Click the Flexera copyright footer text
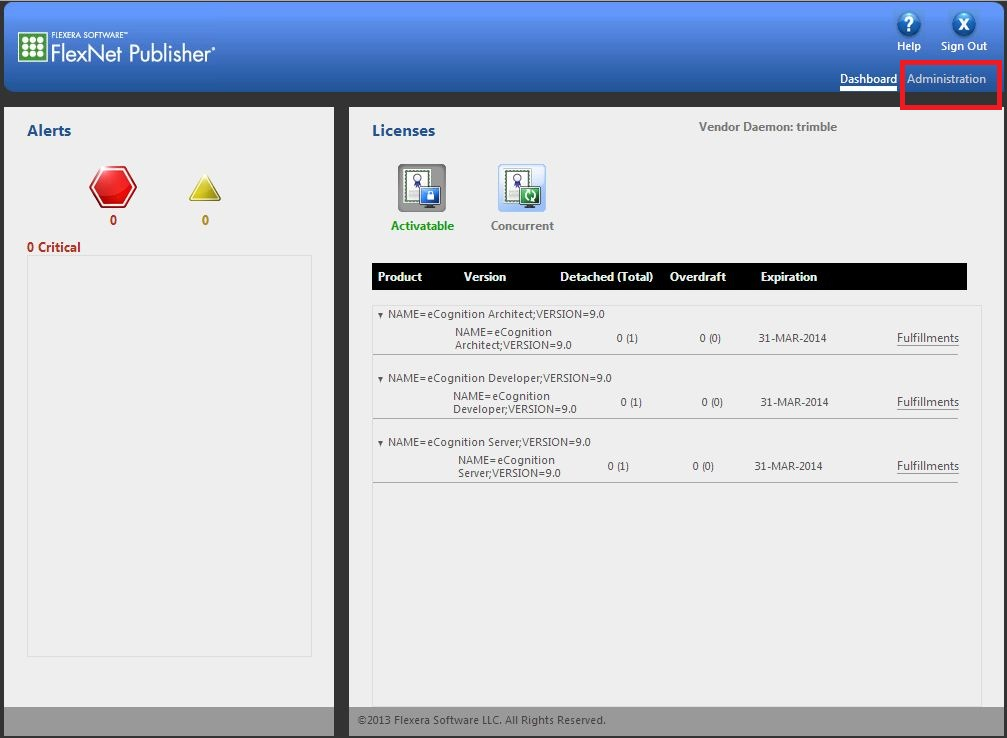The height and width of the screenshot is (738, 1007). [482, 720]
